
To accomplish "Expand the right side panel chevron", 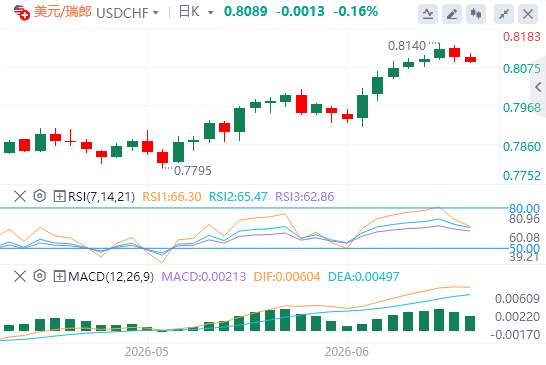I will click(538, 87).
